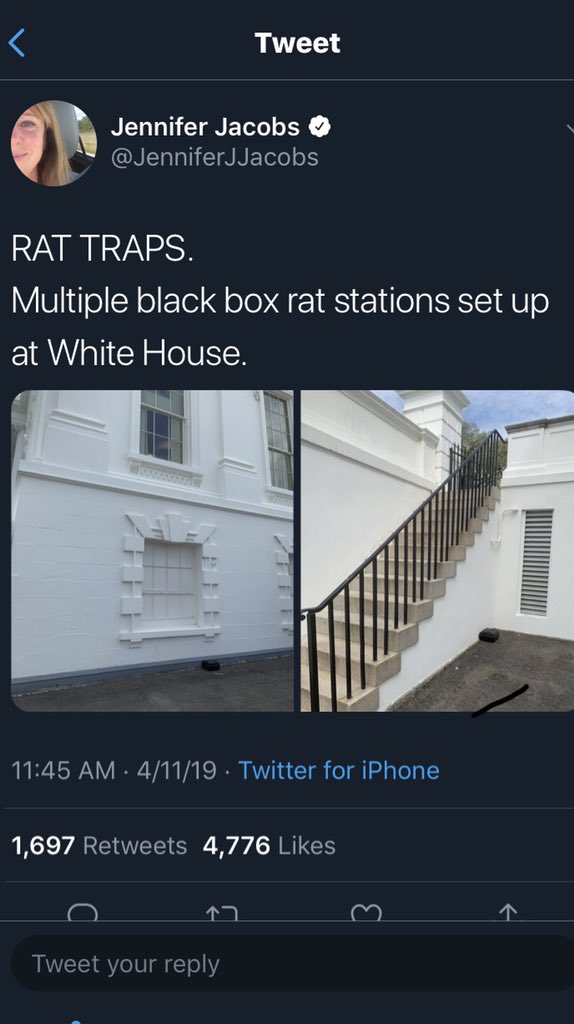Click the Jennifer Jacobs display name
The image size is (574, 1024).
point(205,127)
